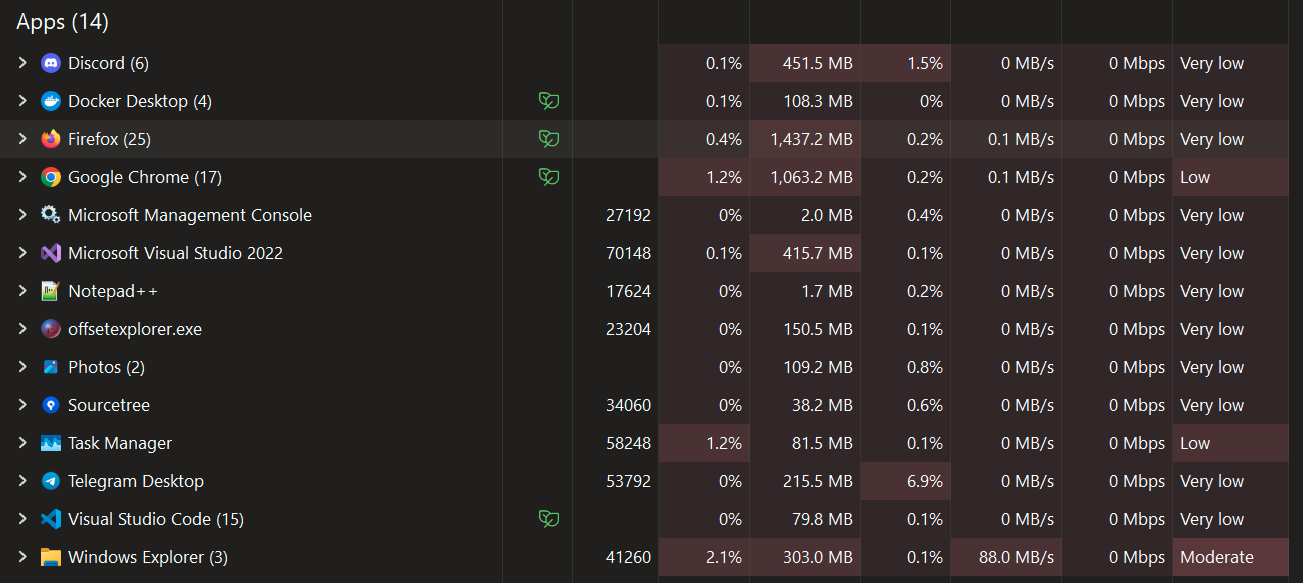Click the Firefox browser icon

(x=51, y=139)
